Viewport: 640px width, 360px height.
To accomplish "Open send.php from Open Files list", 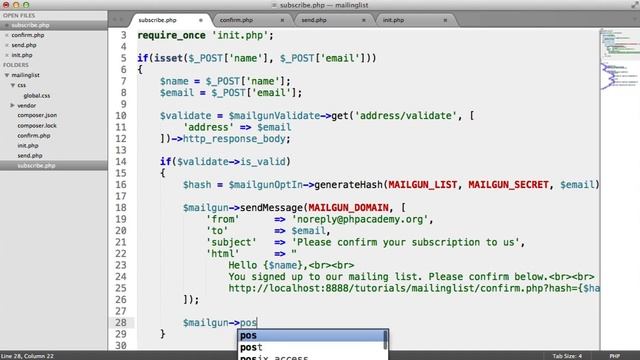I will tap(24, 45).
